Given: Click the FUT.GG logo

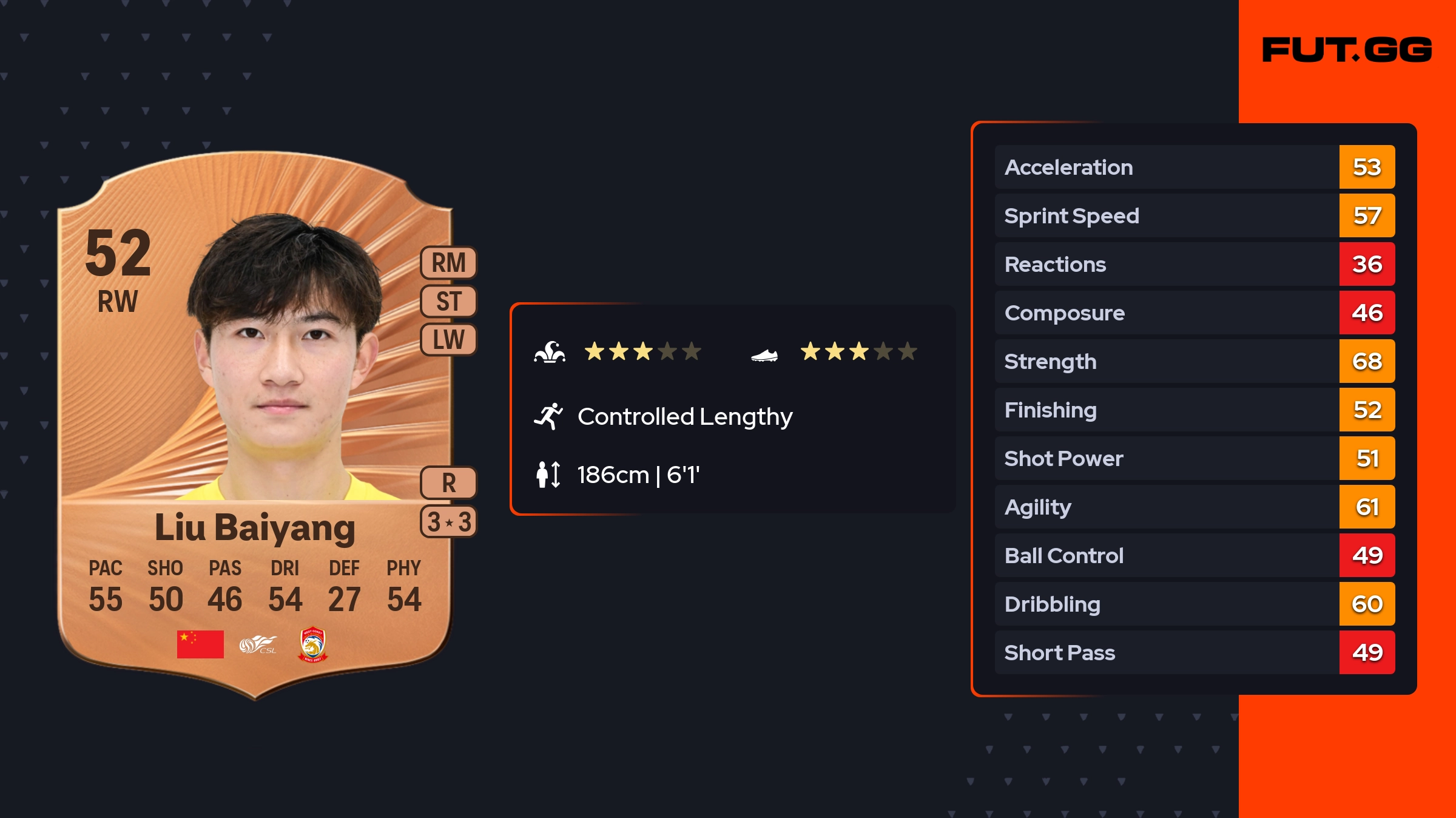Looking at the screenshot, I should (x=1347, y=50).
